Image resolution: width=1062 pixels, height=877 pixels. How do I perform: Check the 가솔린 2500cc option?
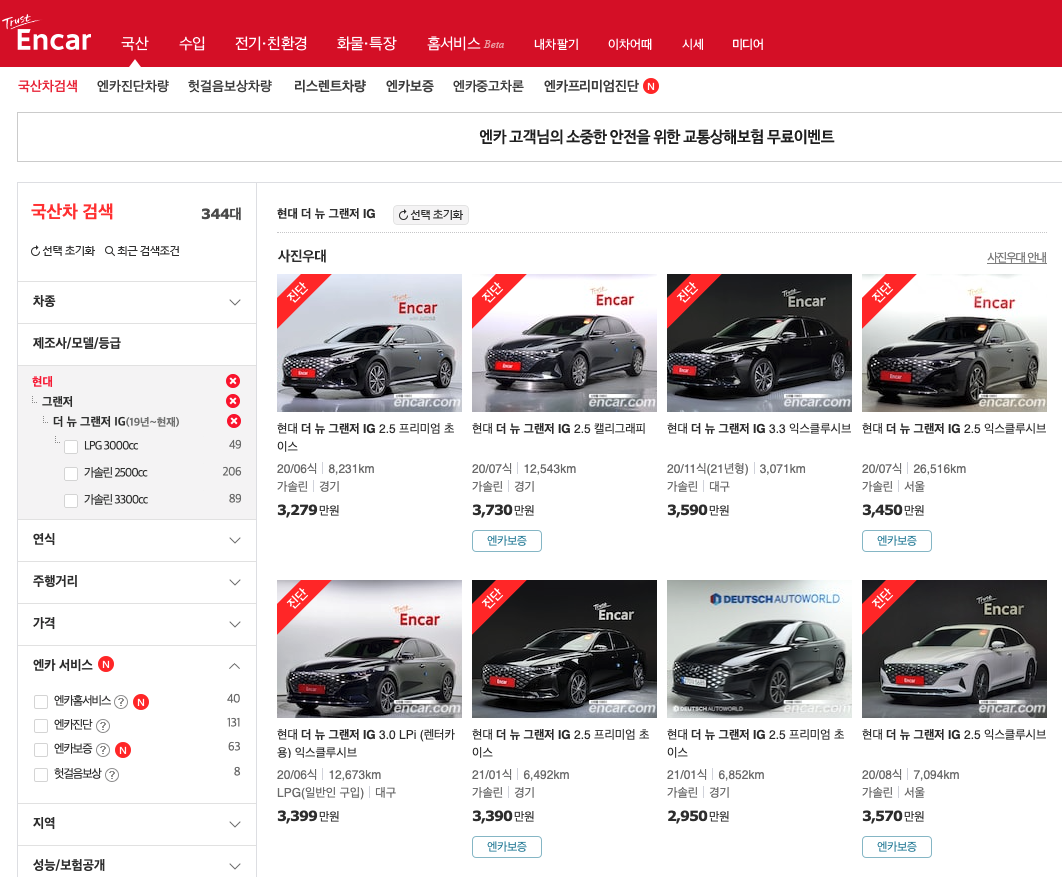click(x=70, y=473)
